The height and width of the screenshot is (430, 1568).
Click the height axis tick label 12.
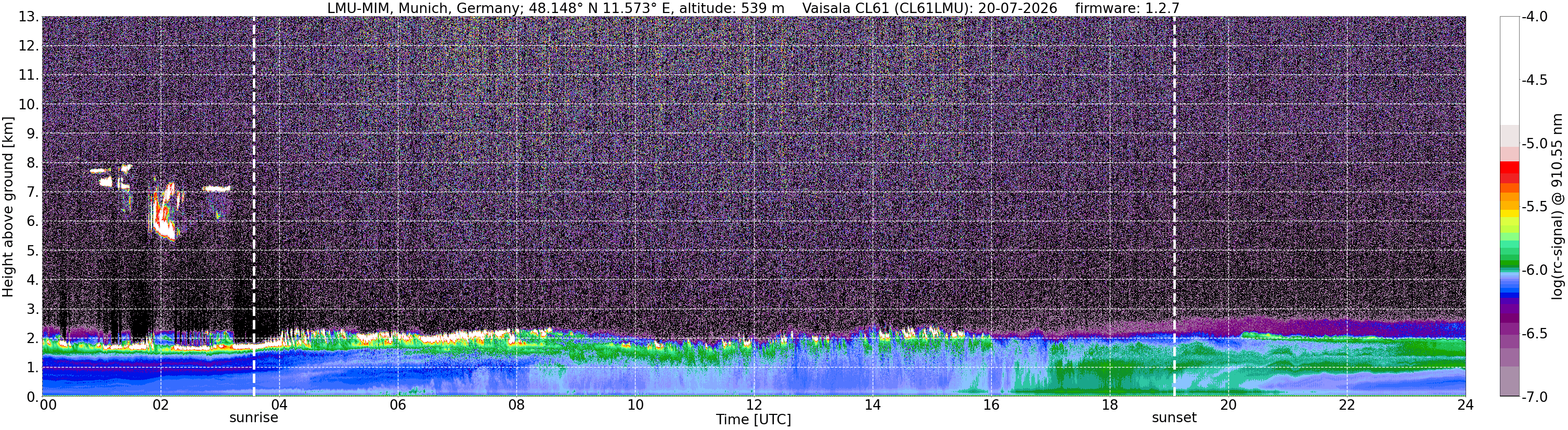pyautogui.click(x=28, y=46)
